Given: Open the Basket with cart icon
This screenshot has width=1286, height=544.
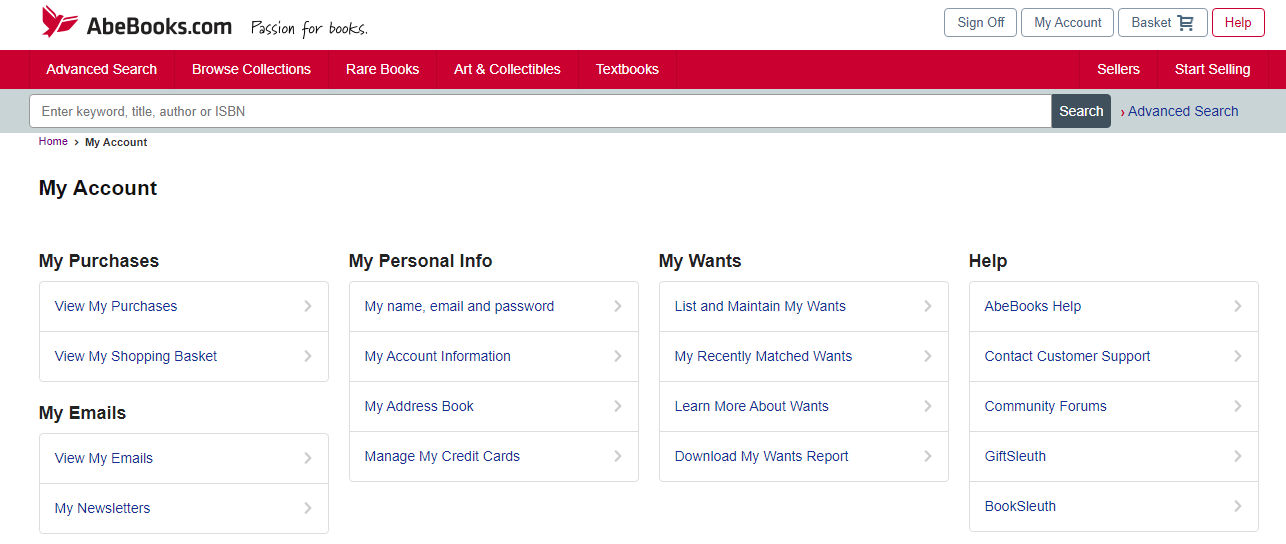Looking at the screenshot, I should [x=1162, y=23].
